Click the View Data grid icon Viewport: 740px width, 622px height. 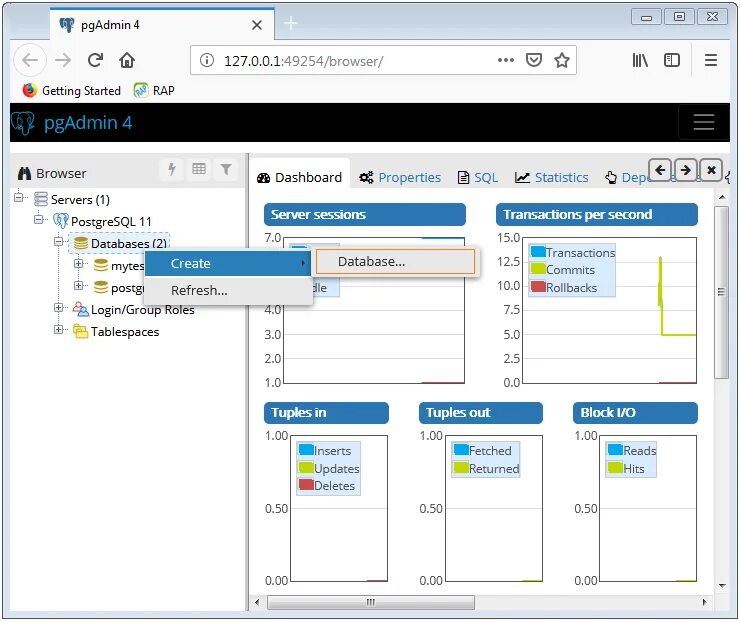[x=199, y=169]
